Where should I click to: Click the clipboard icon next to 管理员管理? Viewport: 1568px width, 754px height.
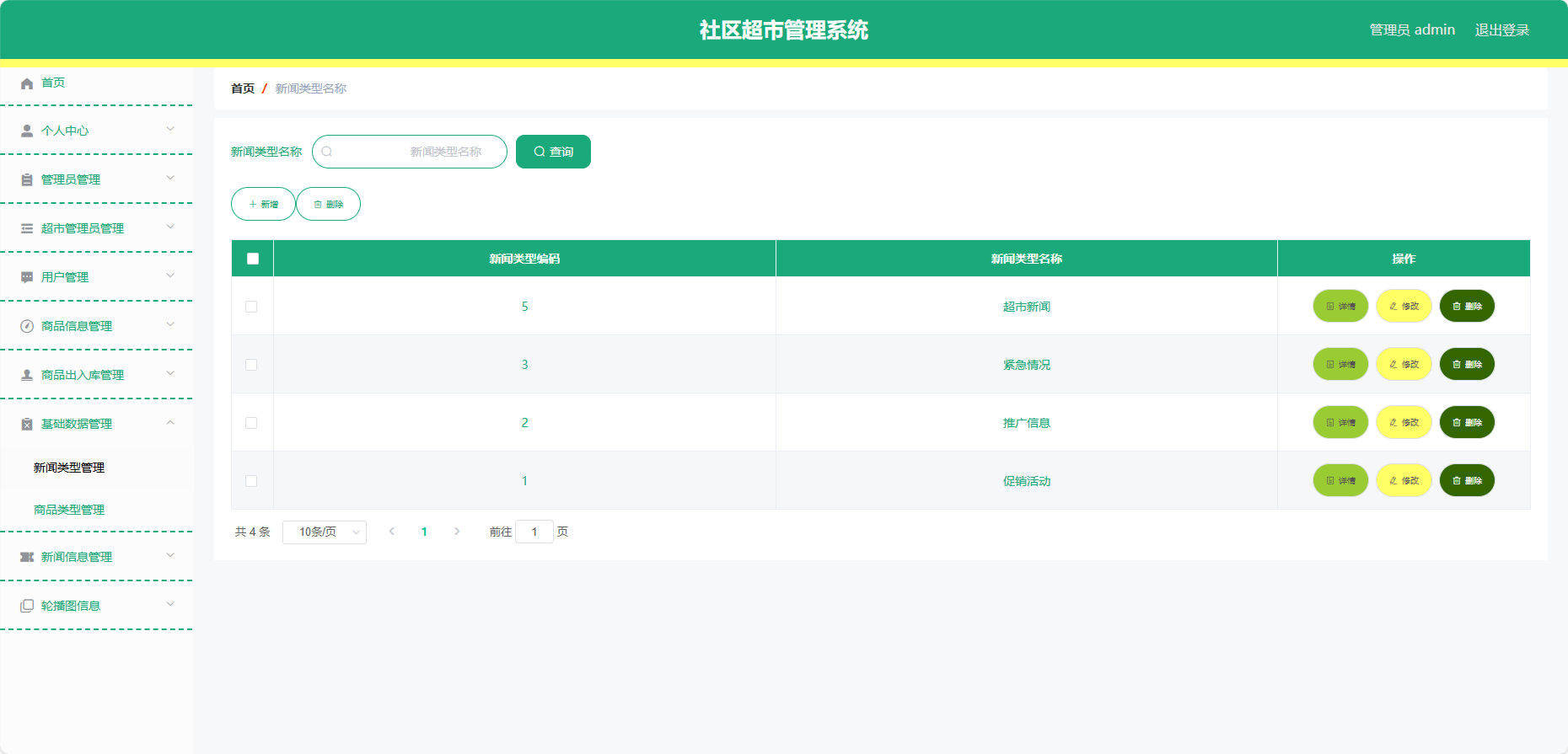27,179
